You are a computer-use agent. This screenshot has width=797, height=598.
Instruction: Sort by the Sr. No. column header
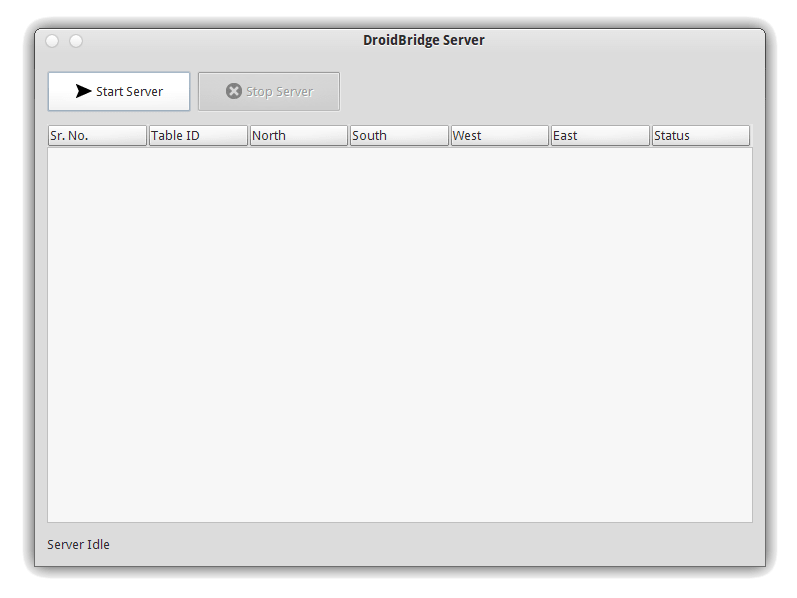(97, 136)
